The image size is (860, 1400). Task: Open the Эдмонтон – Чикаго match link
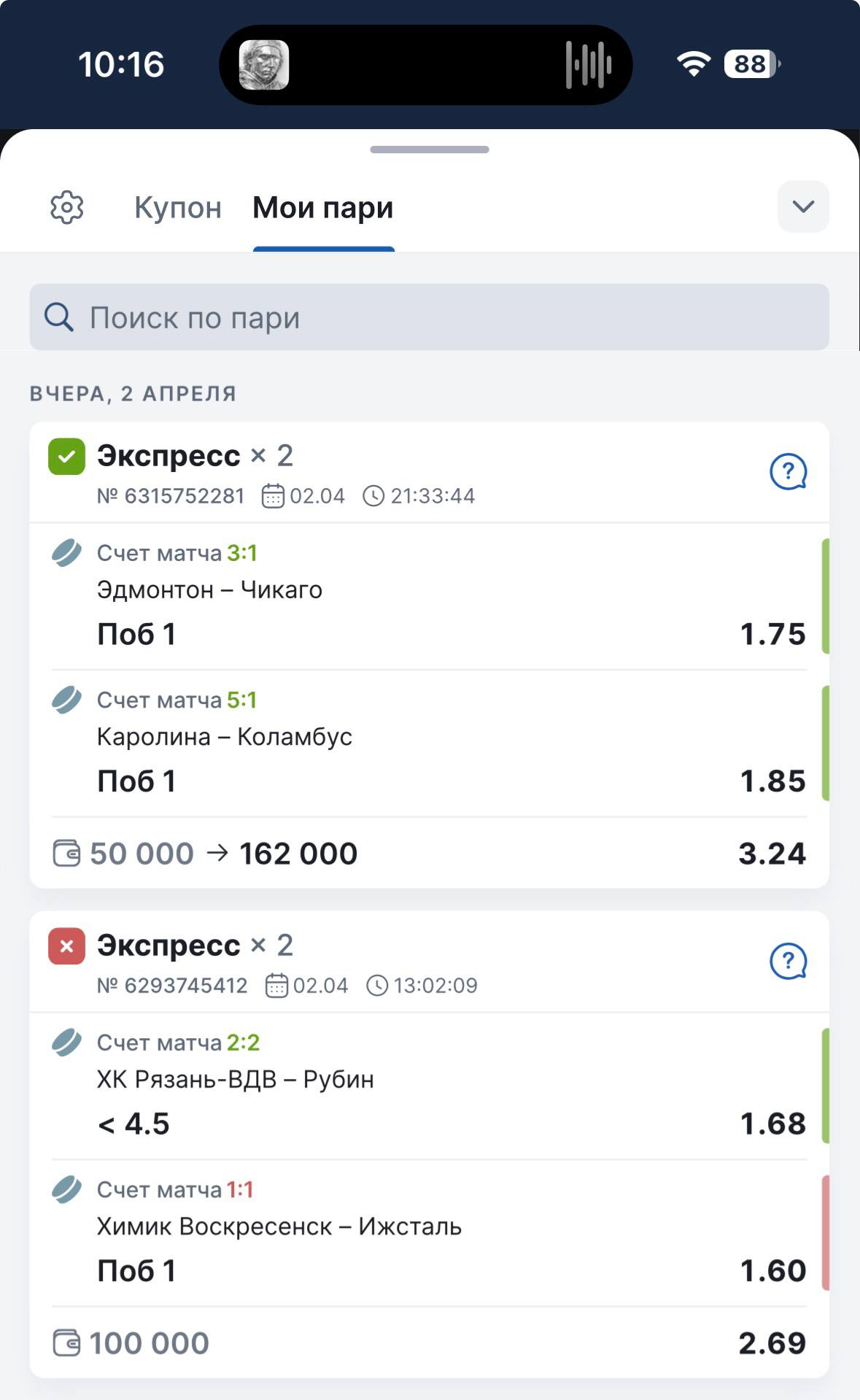[210, 589]
